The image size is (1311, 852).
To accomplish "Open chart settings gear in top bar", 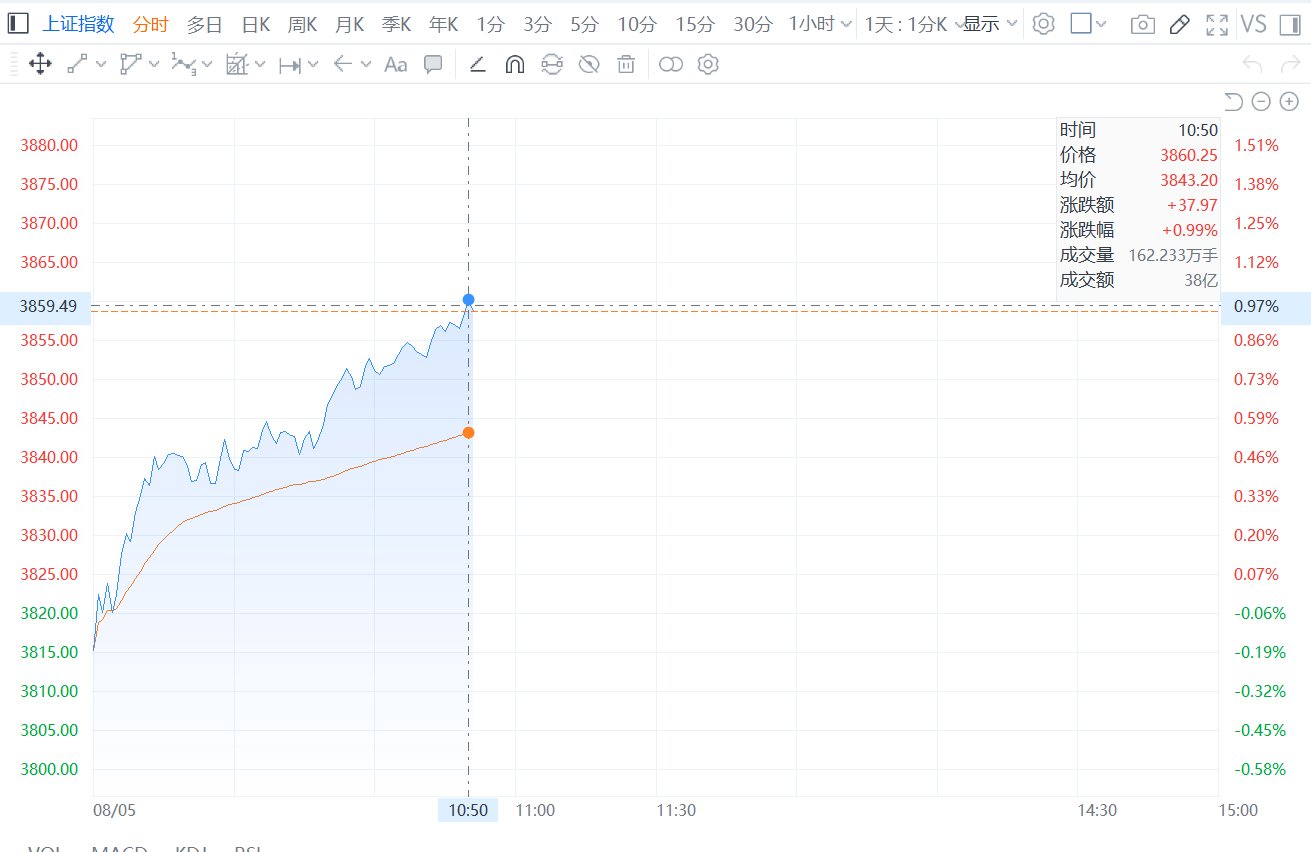I will point(1043,24).
